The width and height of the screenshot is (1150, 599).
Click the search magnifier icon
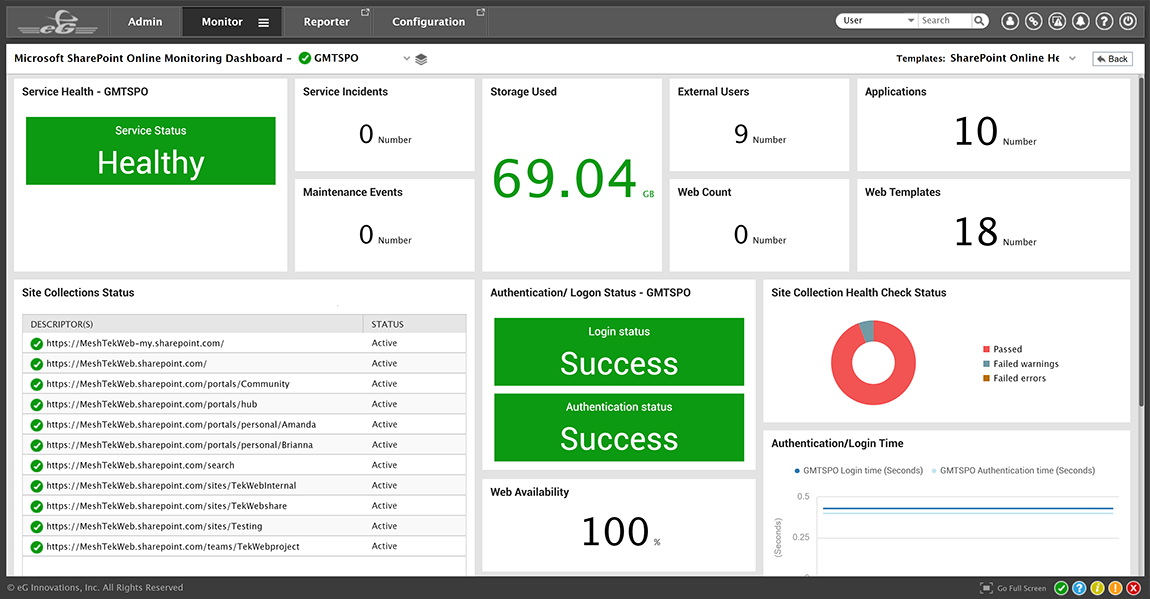pyautogui.click(x=979, y=21)
